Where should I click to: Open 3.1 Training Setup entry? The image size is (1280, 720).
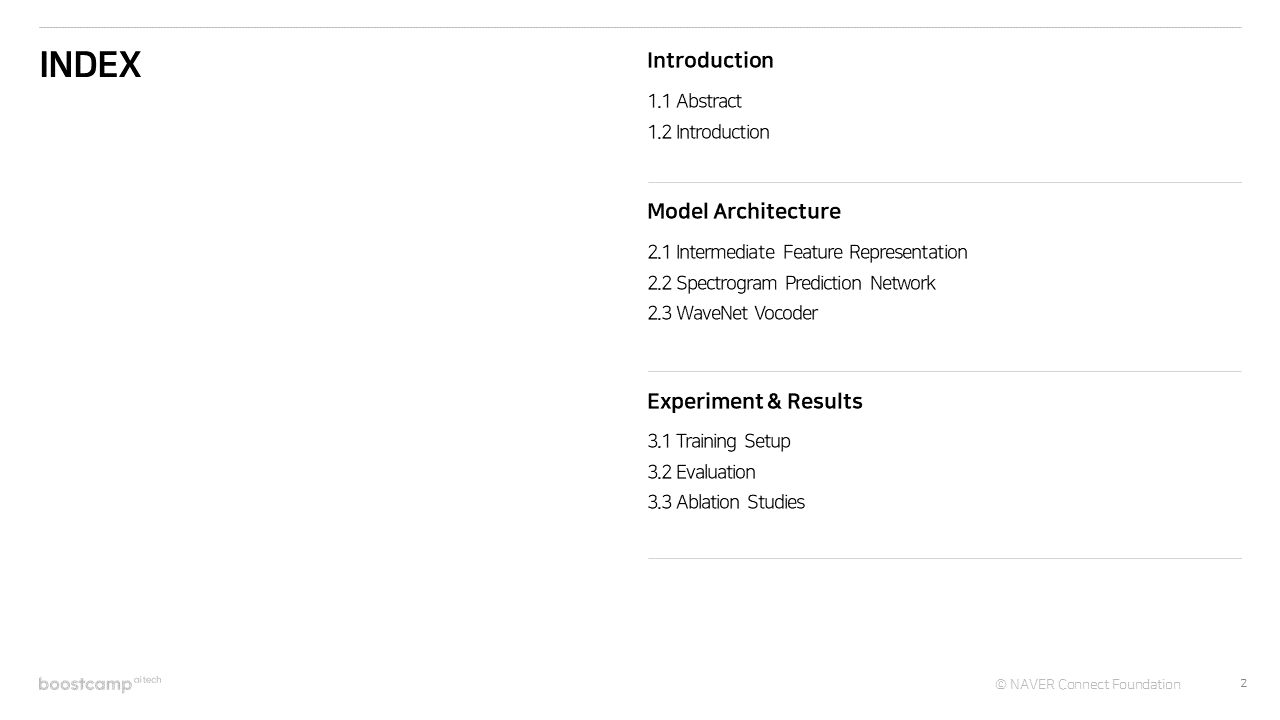coord(718,441)
